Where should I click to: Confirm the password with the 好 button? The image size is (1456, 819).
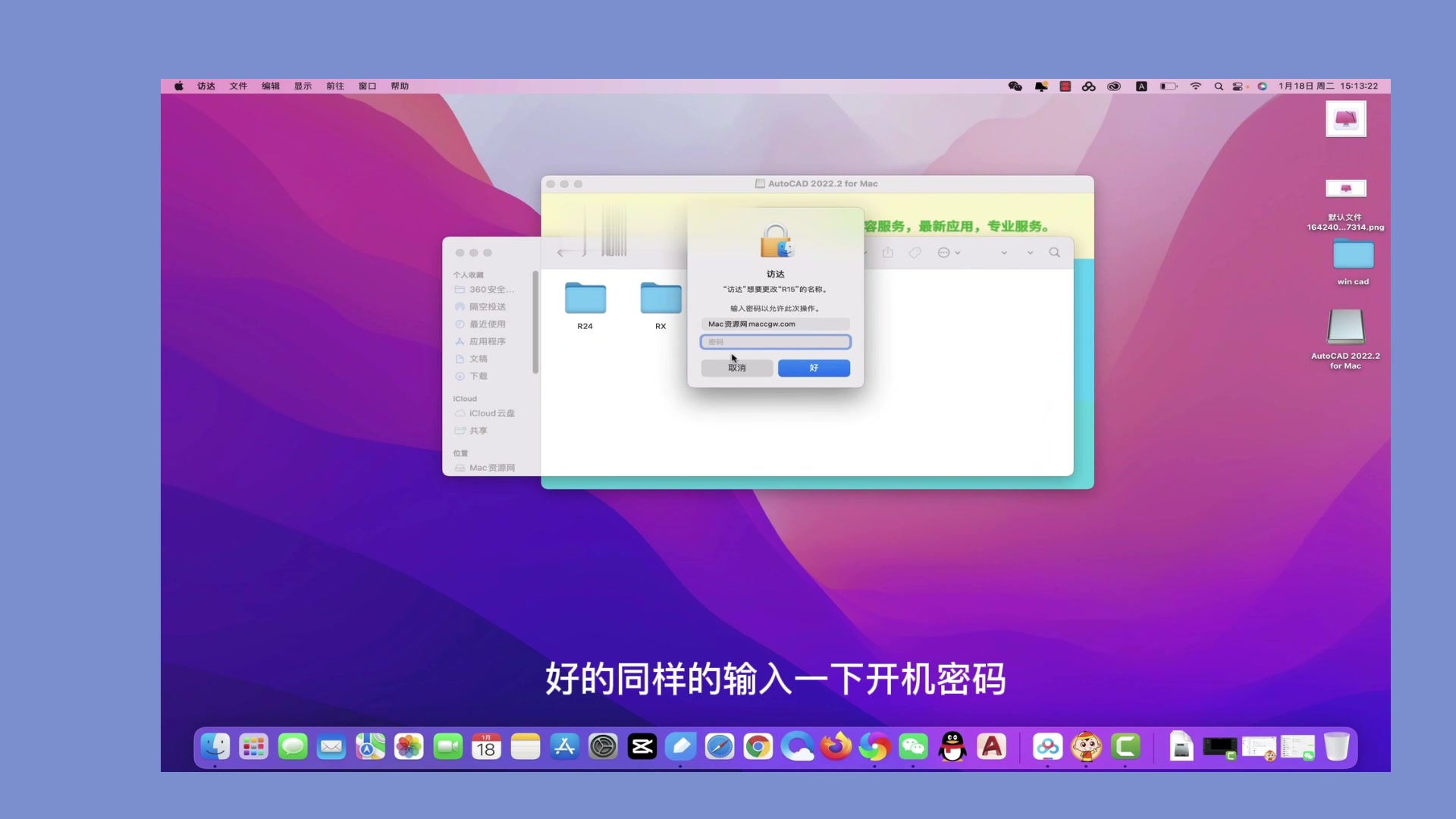[x=814, y=368]
